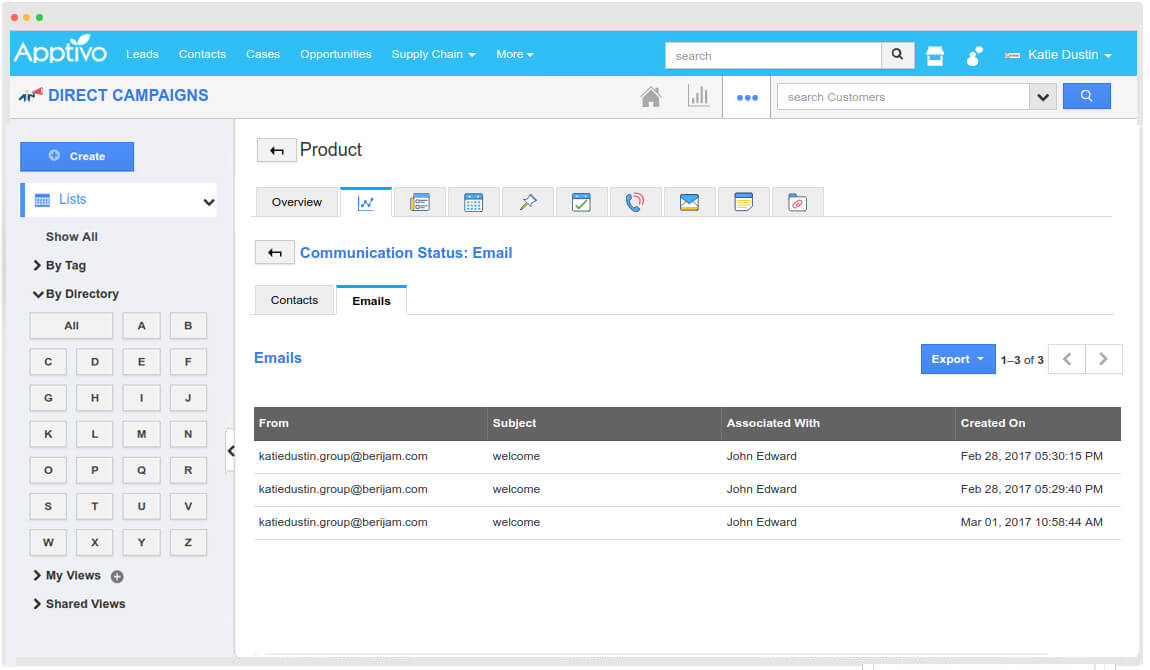Image resolution: width=1150 pixels, height=670 pixels.
Task: Open the Notes tab icon
Action: click(743, 202)
